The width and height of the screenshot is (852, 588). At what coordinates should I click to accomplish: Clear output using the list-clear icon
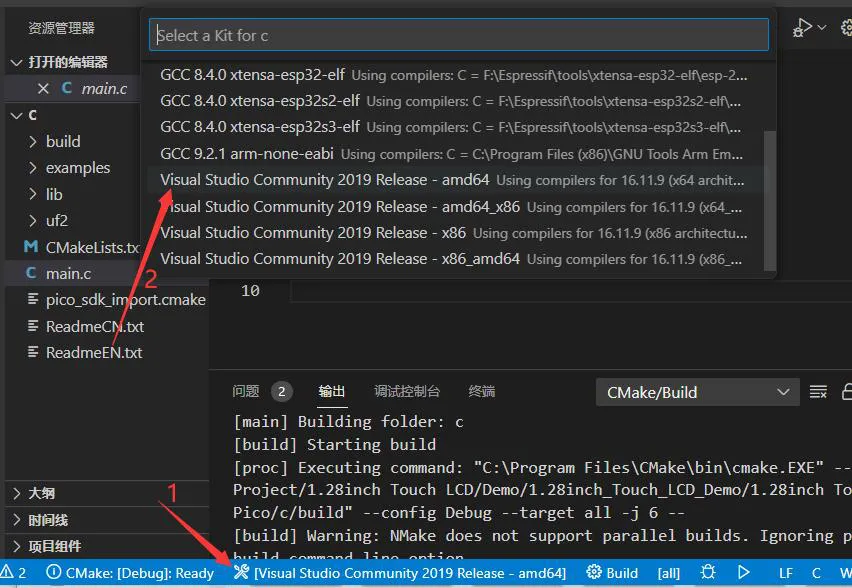tap(818, 392)
